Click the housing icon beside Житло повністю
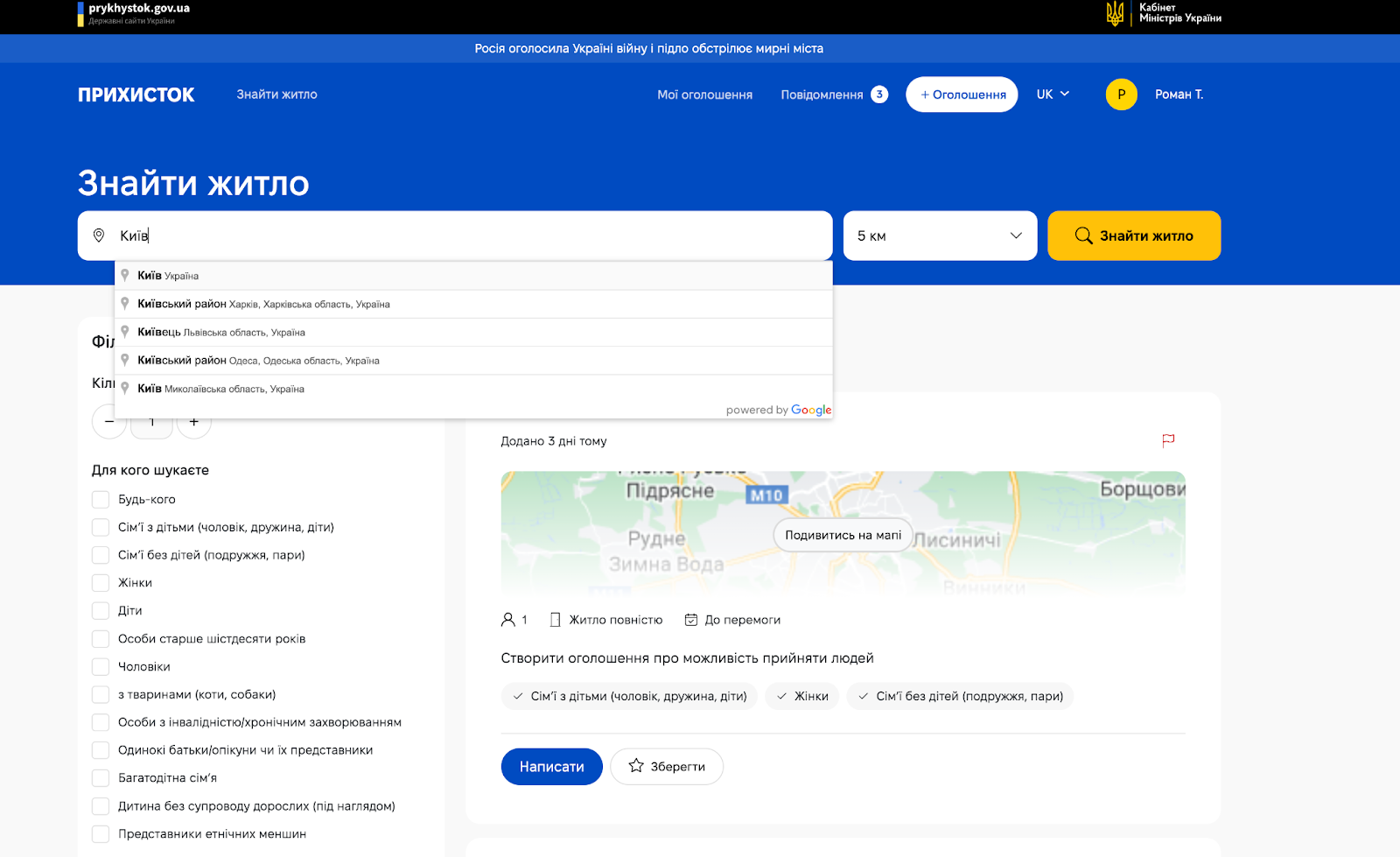The height and width of the screenshot is (857, 1400). pos(555,620)
